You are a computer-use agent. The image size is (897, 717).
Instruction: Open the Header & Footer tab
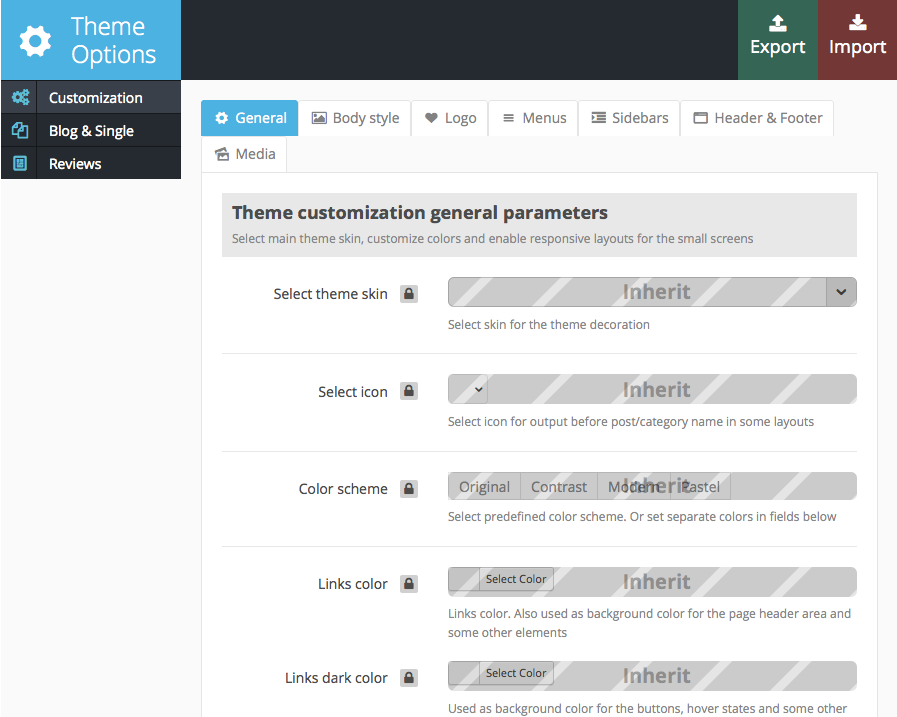point(757,118)
